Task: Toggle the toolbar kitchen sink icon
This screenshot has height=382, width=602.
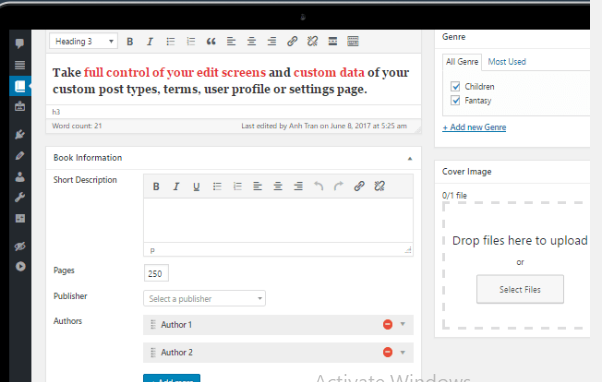Action: click(353, 41)
